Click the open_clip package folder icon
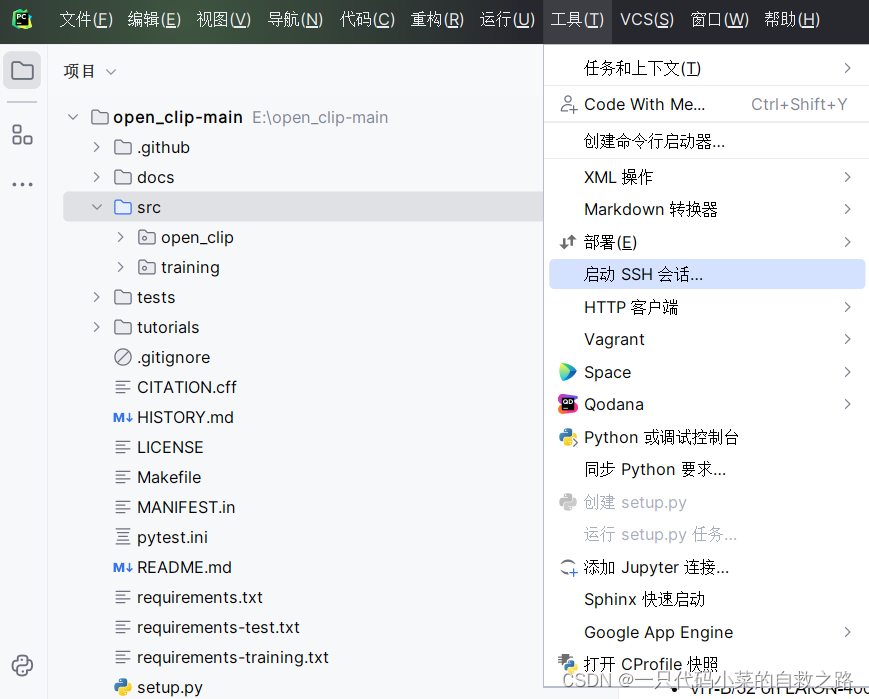869x699 pixels. (x=146, y=237)
